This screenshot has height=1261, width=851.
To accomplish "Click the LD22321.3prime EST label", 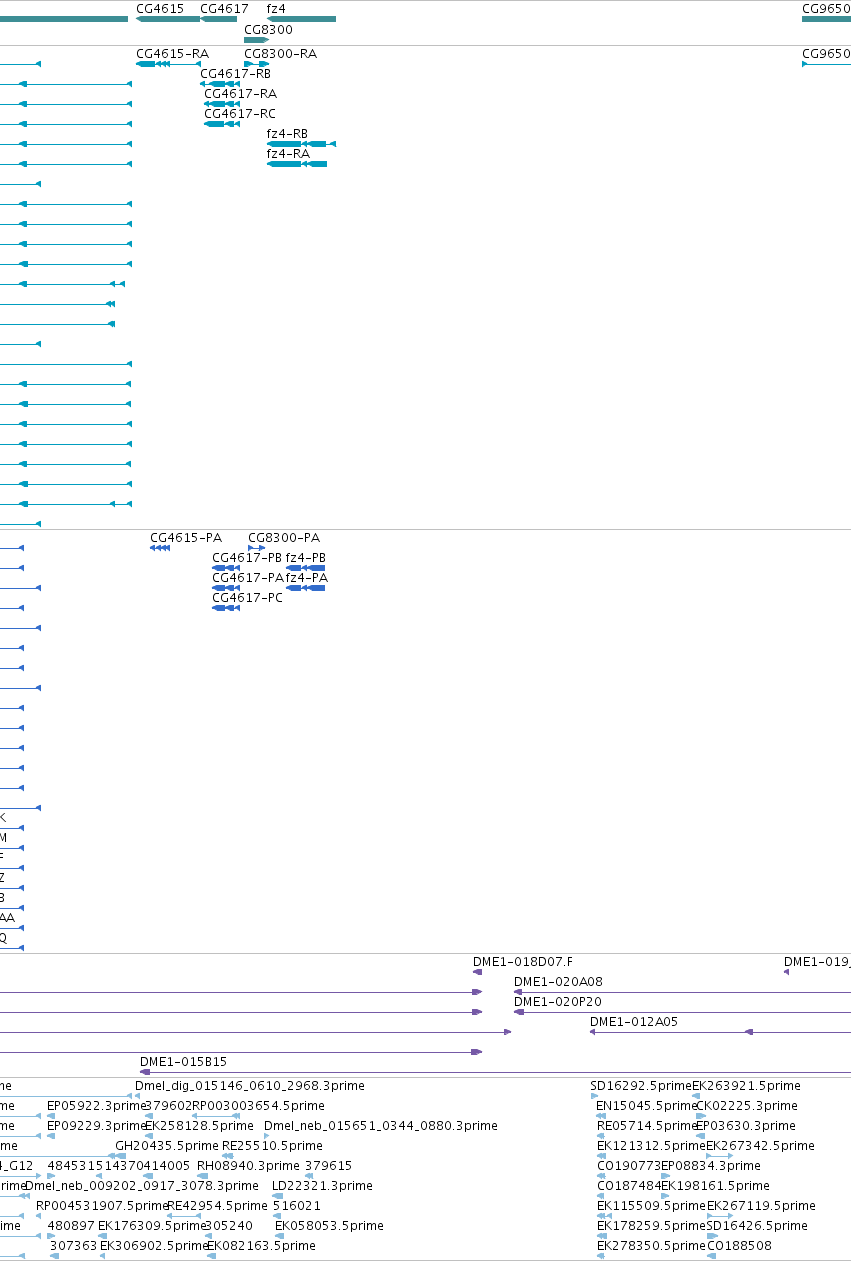I will [322, 1186].
